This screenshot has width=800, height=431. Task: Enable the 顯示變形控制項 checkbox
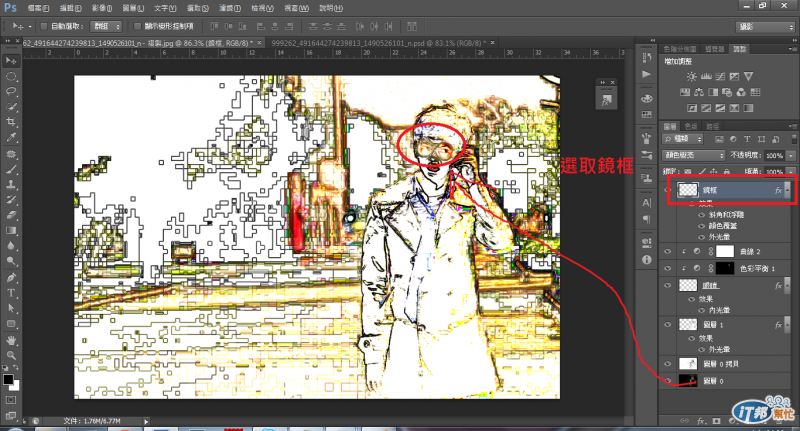137,26
